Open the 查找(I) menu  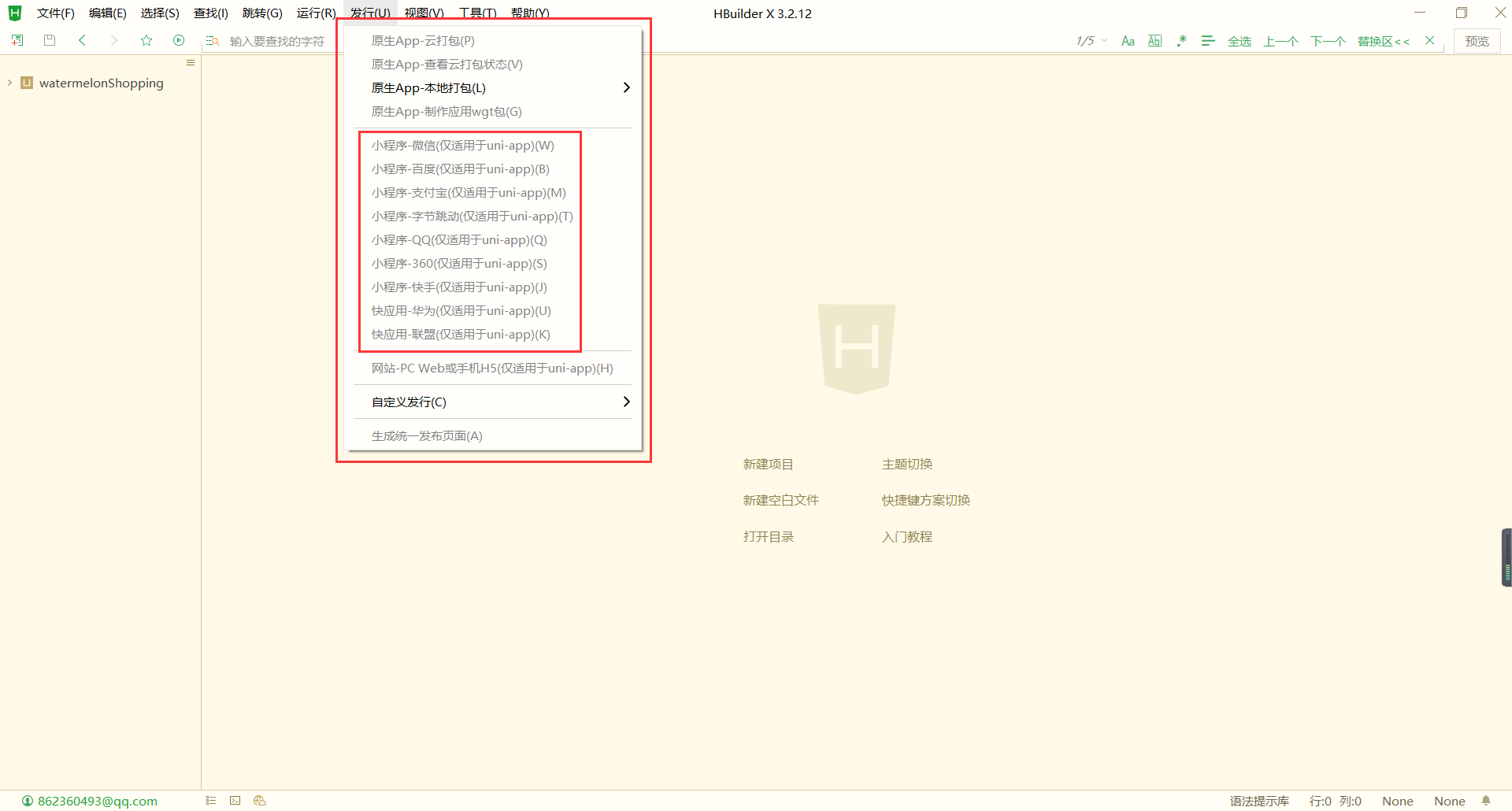point(210,13)
